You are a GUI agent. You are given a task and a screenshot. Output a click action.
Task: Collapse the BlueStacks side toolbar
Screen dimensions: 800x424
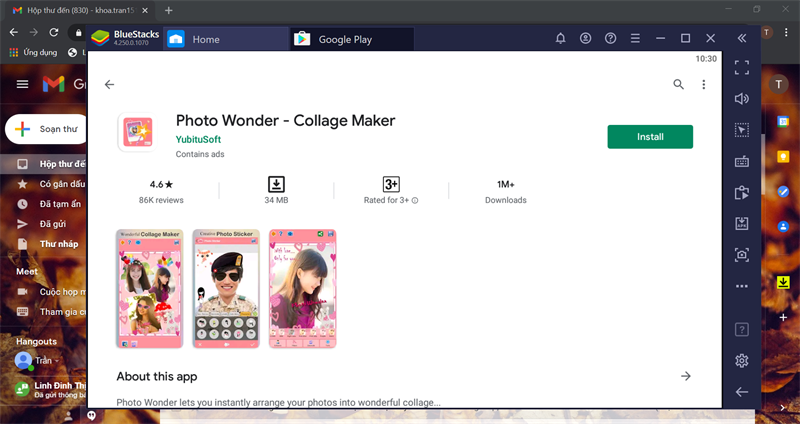pyautogui.click(x=742, y=39)
